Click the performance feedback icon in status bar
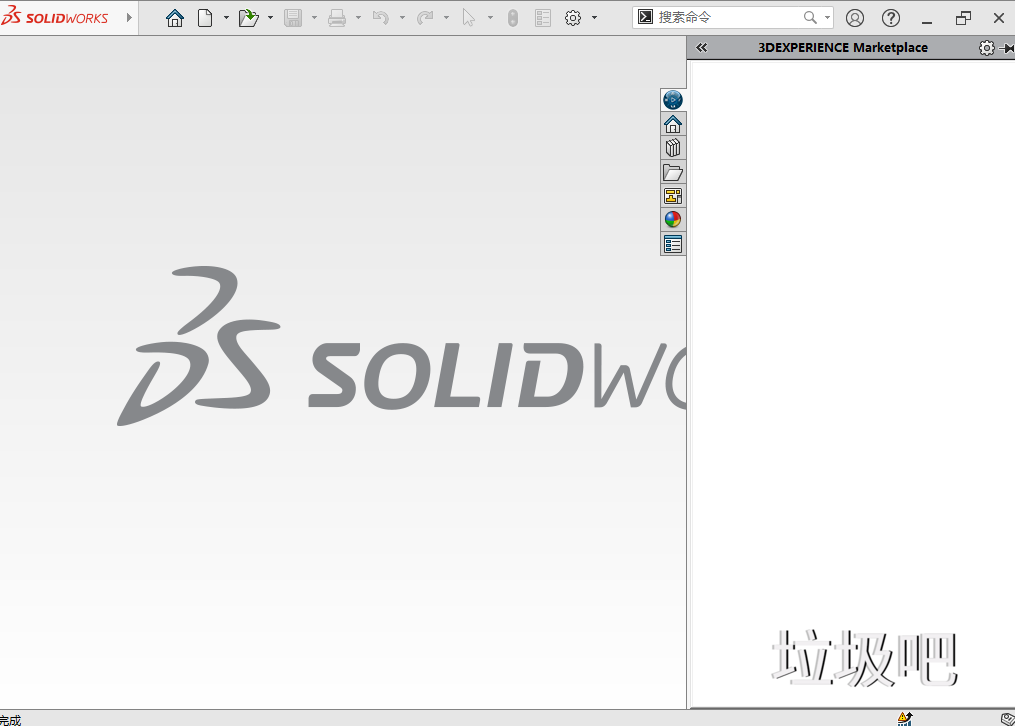This screenshot has height=726, width=1015. pyautogui.click(x=905, y=717)
